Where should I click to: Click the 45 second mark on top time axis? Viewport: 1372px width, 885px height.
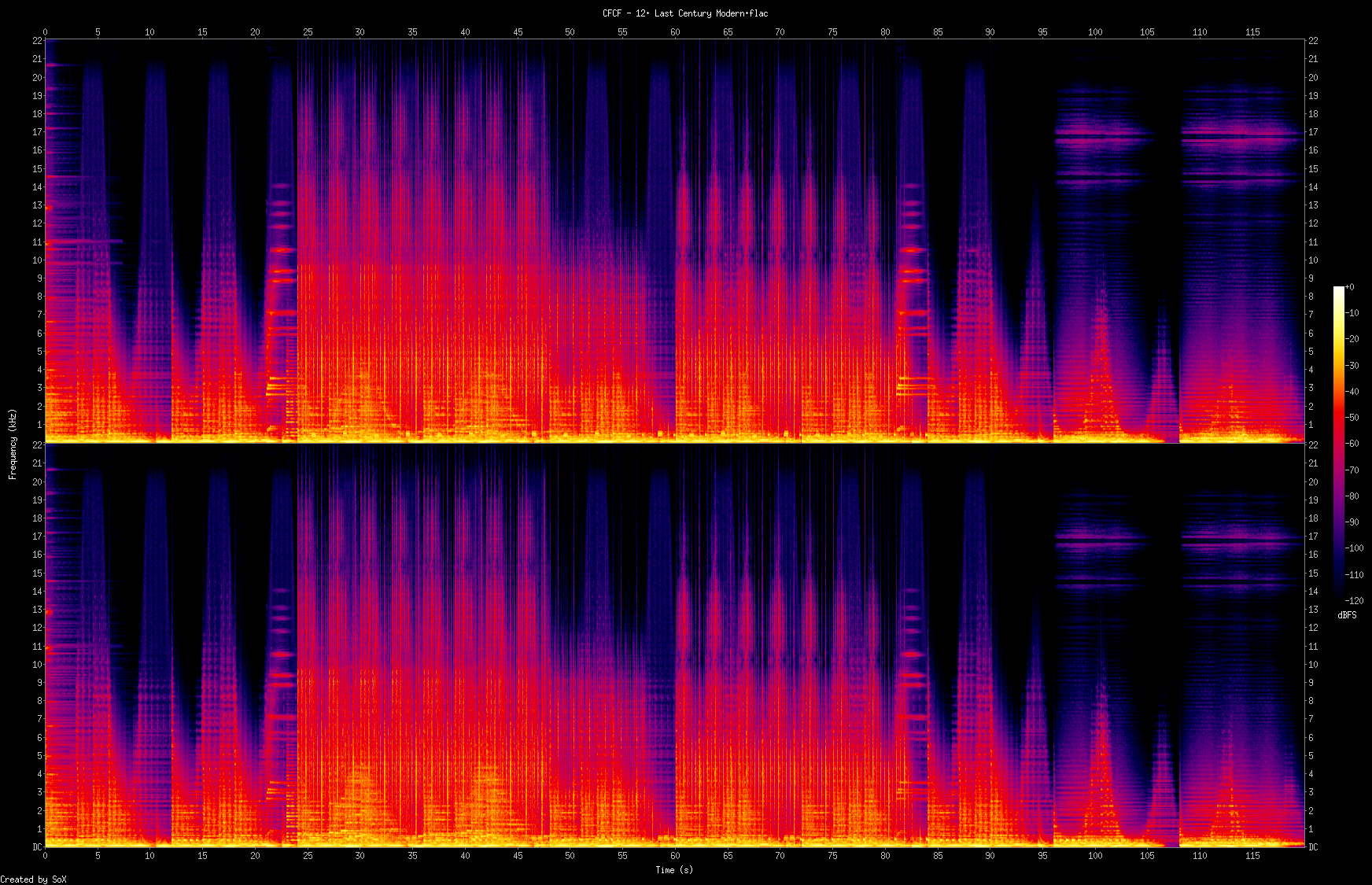[x=518, y=32]
